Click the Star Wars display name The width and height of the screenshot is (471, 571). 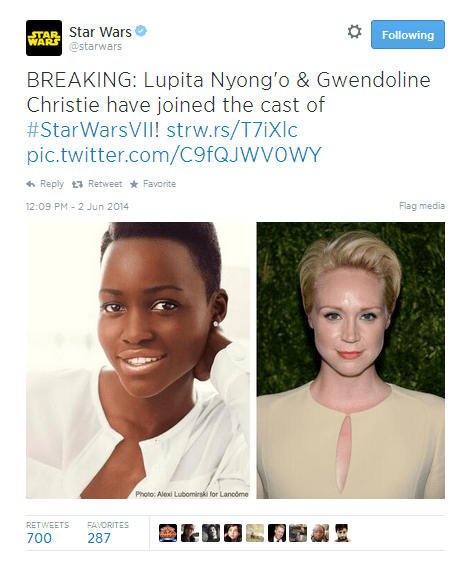coord(100,32)
